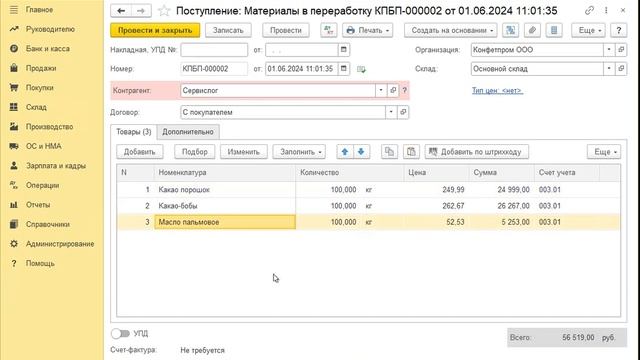Screen dimensions: 640x360
Task: Open top toolbar Еще menu
Action: pyautogui.click(x=589, y=30)
